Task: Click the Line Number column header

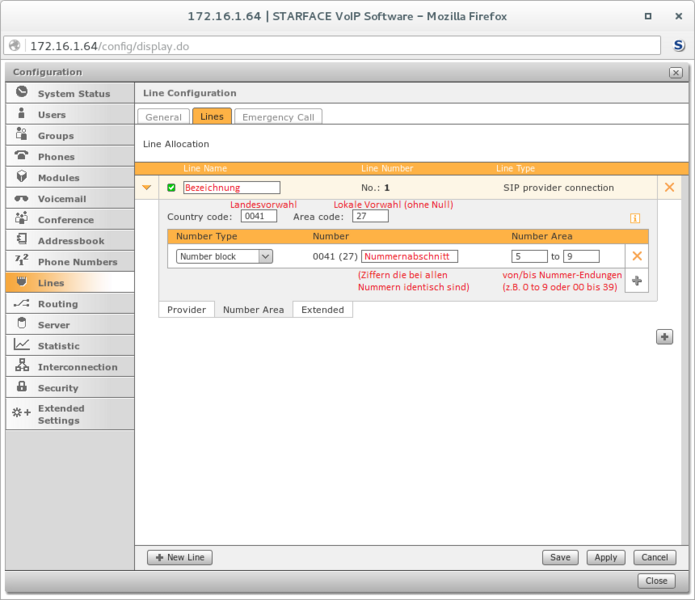Action: (387, 168)
